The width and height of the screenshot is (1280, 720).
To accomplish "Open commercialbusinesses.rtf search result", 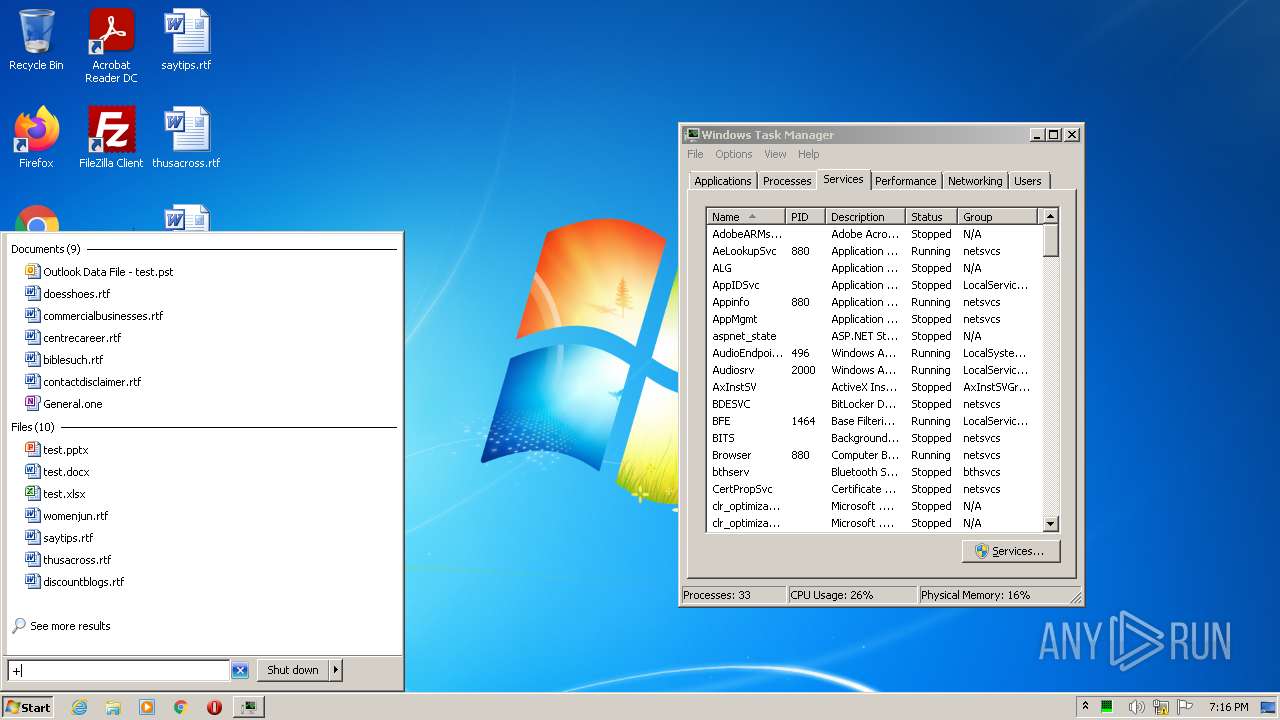I will [94, 316].
